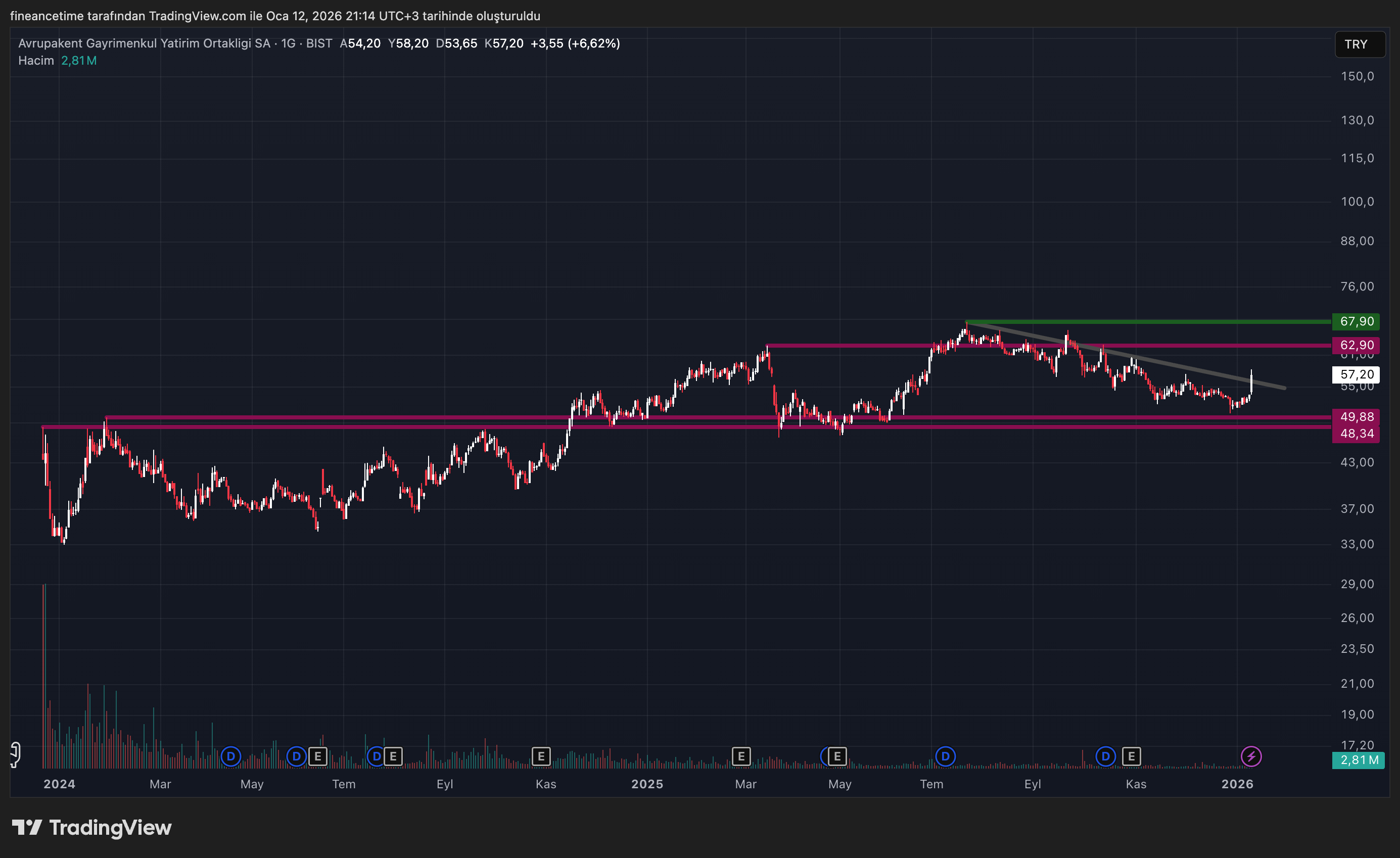Click the earnings E marker near Mar 2025
Image resolution: width=1400 pixels, height=858 pixels.
741,756
